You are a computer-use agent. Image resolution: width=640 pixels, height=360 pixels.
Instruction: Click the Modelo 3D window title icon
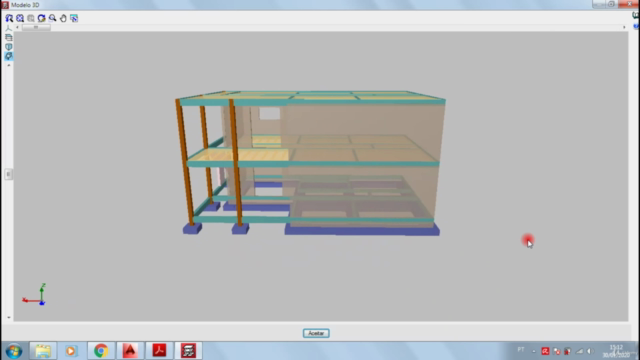[5, 5]
